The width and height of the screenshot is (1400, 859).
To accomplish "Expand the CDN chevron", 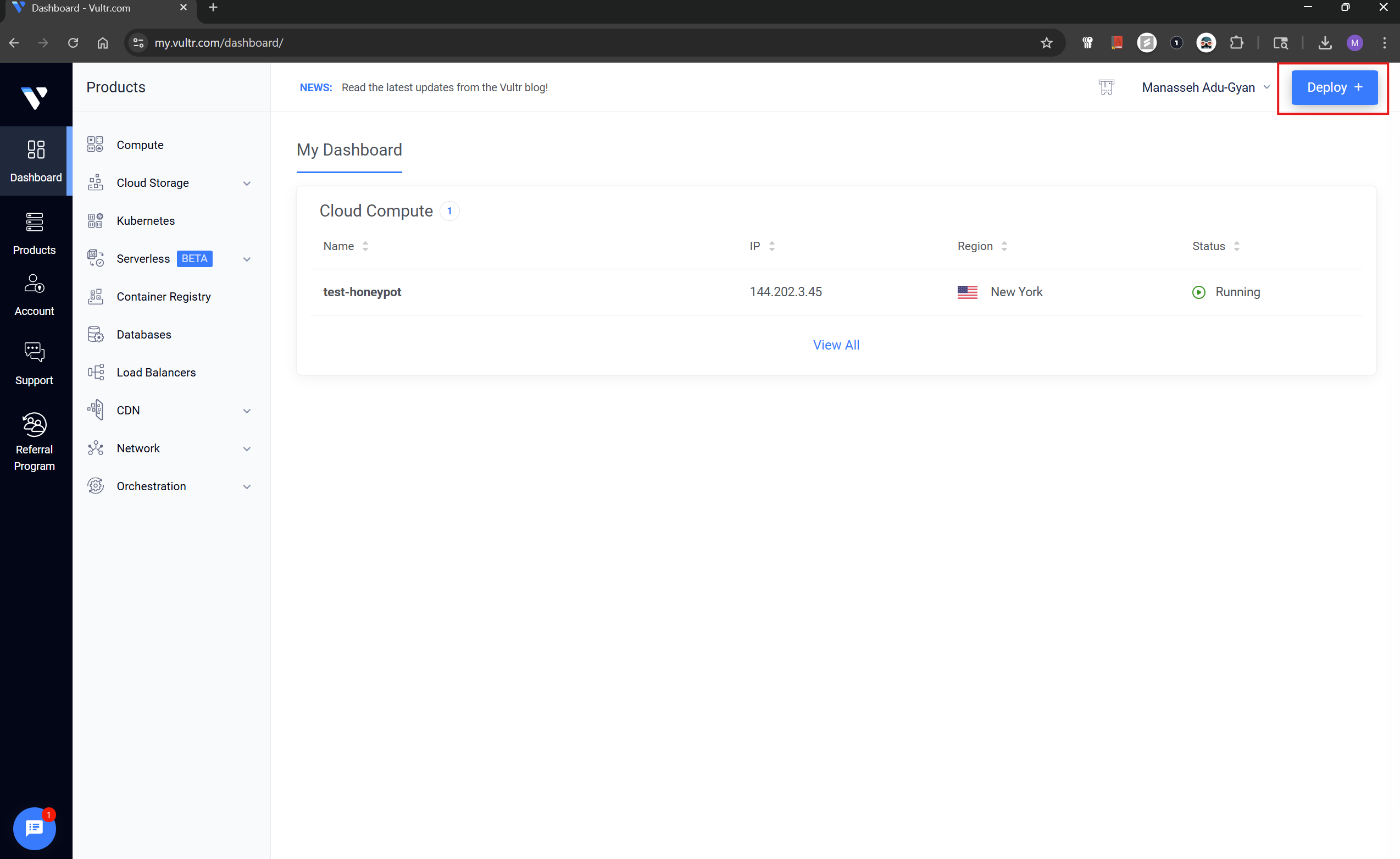I will (247, 411).
